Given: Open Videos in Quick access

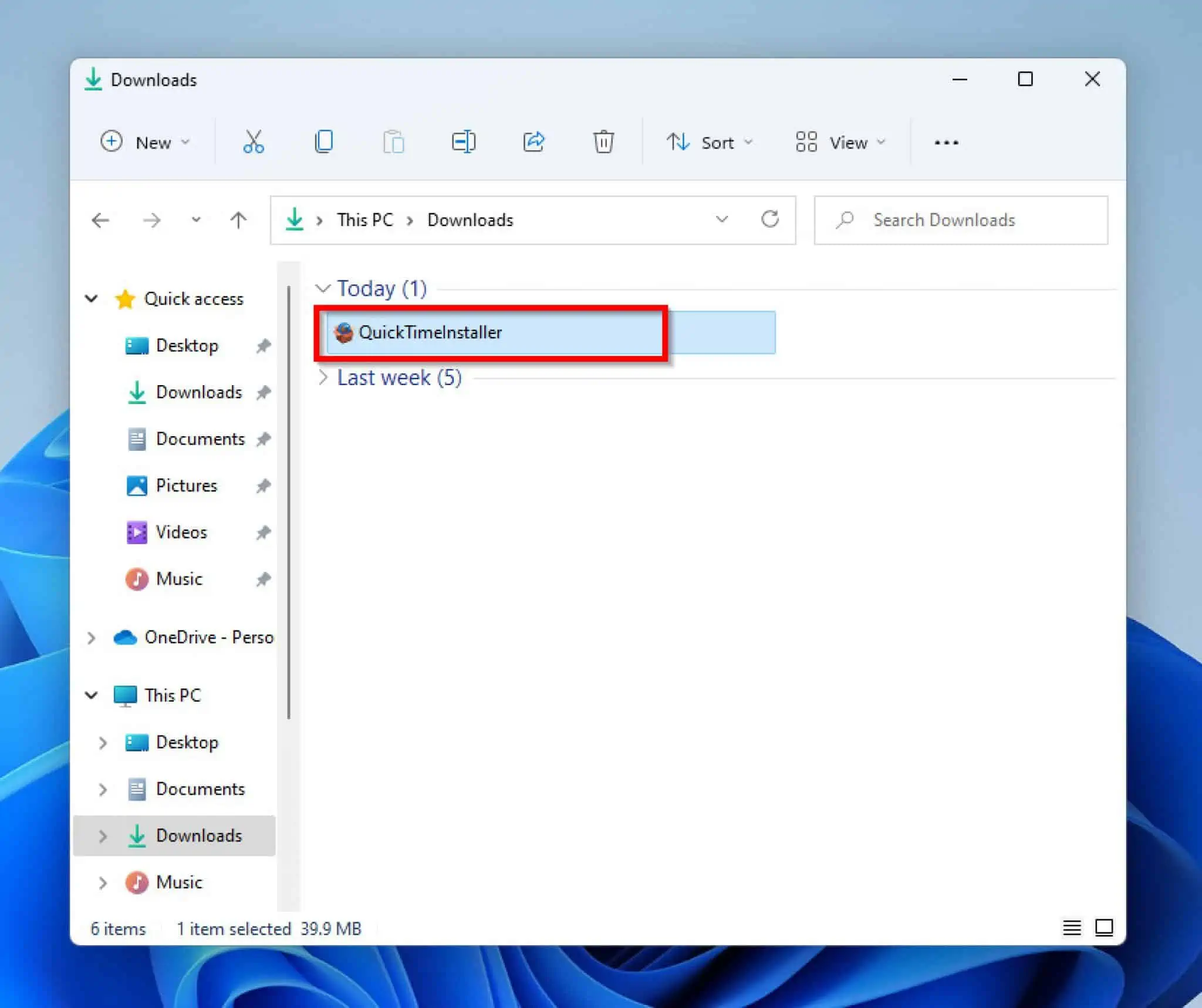Looking at the screenshot, I should 181,532.
